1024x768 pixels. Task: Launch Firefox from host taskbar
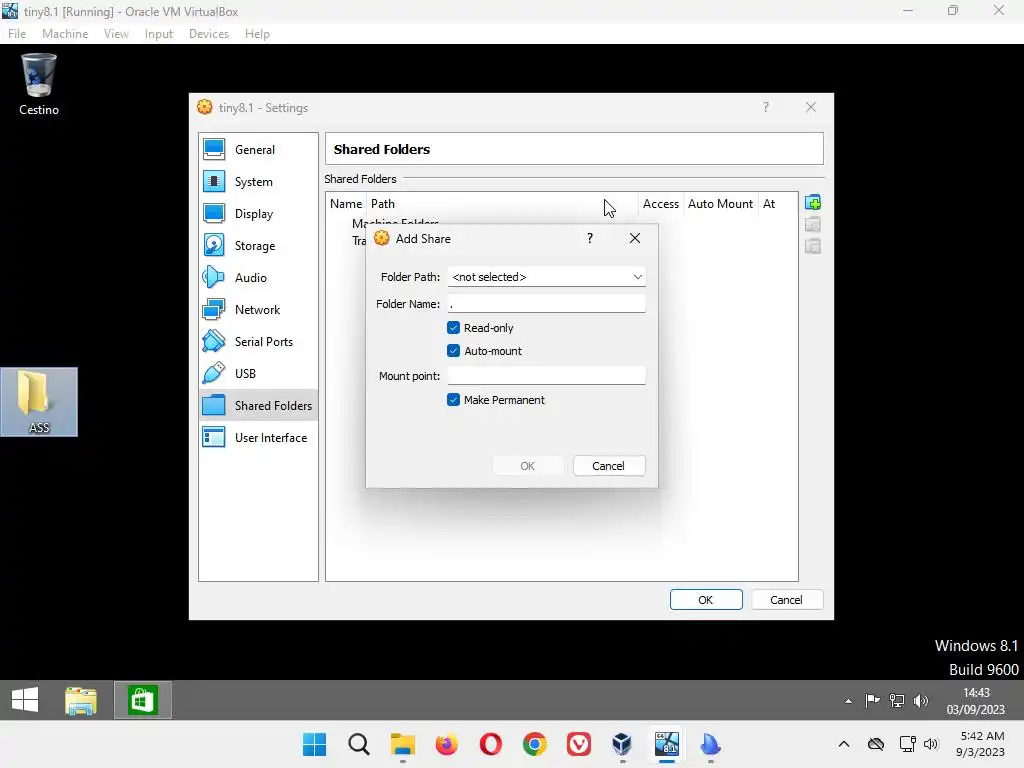(x=447, y=744)
